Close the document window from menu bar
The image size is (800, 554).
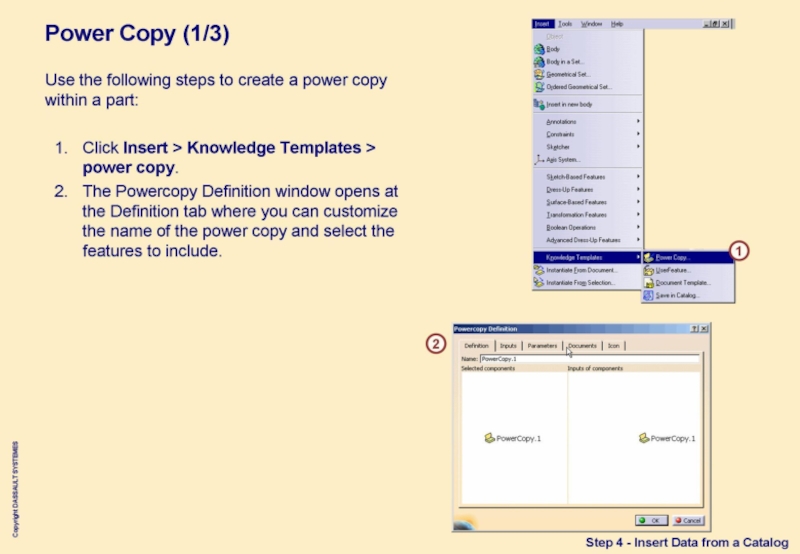coord(725,24)
